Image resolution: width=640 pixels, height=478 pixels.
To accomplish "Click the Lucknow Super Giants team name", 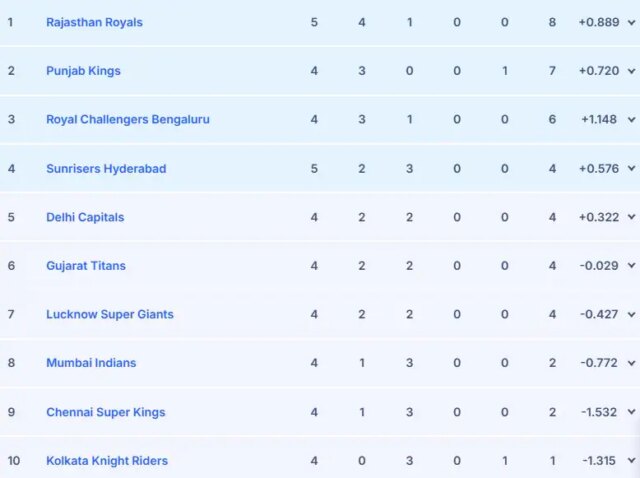I will click(x=110, y=314).
